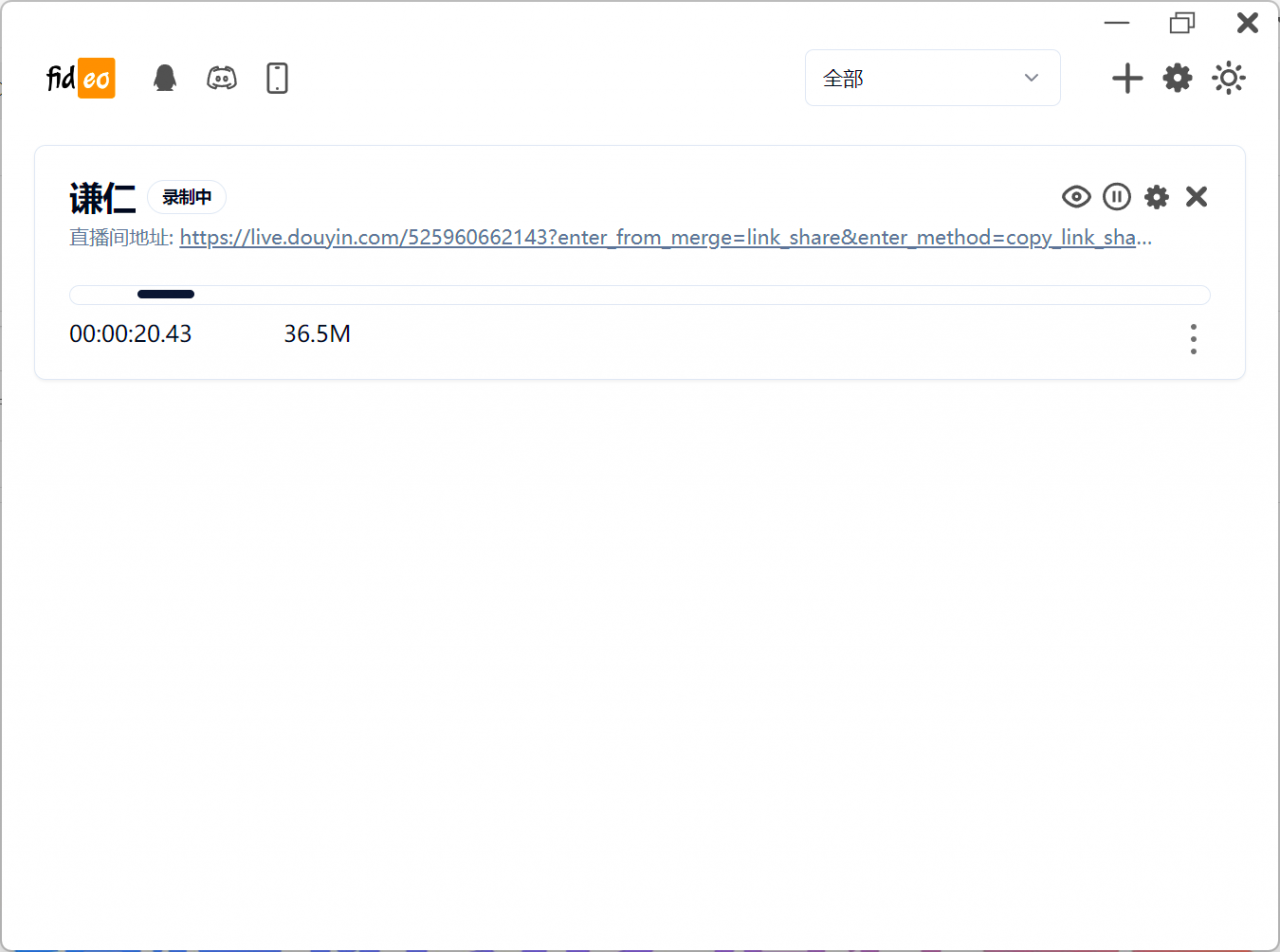Remove 谦仁 stream with X icon
The height and width of the screenshot is (952, 1280).
coord(1196,197)
